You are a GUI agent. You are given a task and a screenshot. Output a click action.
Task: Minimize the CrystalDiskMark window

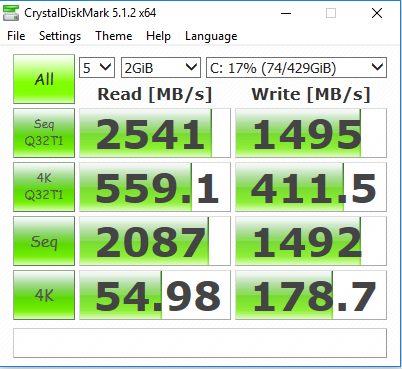286,13
